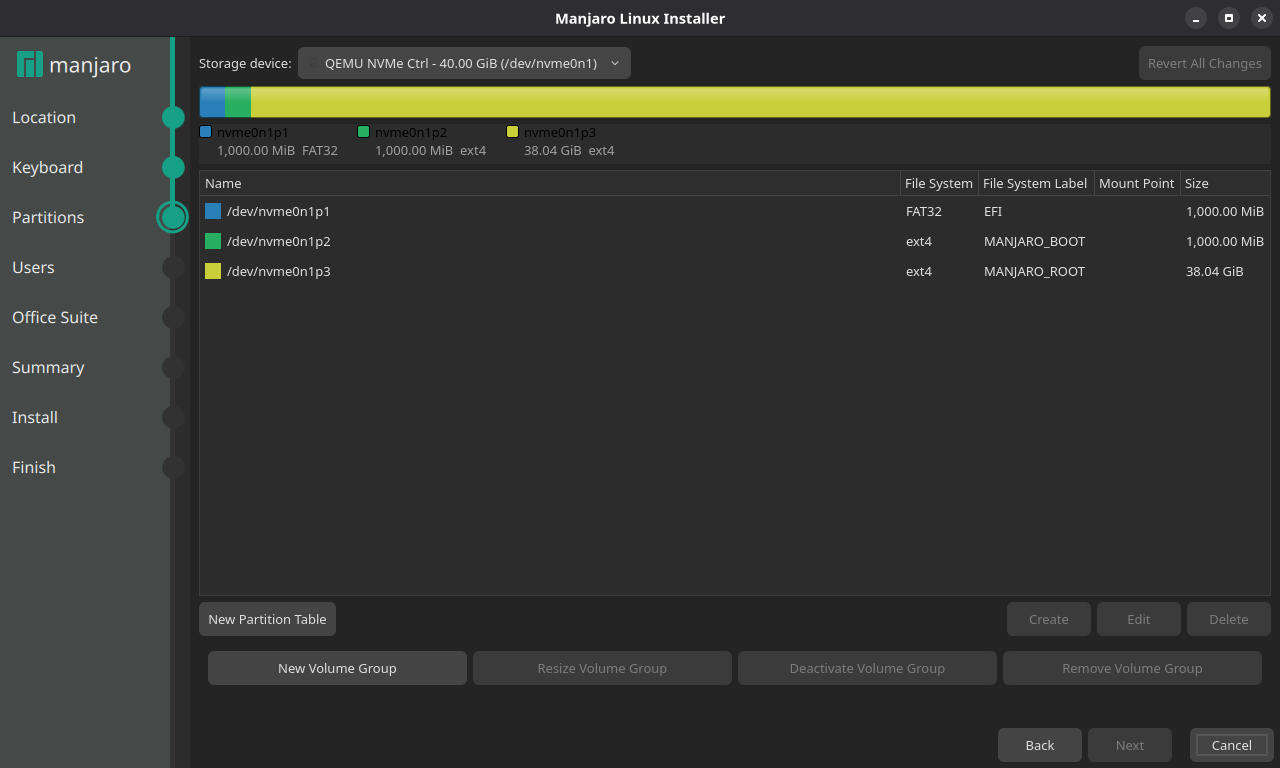The image size is (1280, 768).
Task: Click the yellow nvme0n1p3 segment in partition bar
Action: coord(760,102)
